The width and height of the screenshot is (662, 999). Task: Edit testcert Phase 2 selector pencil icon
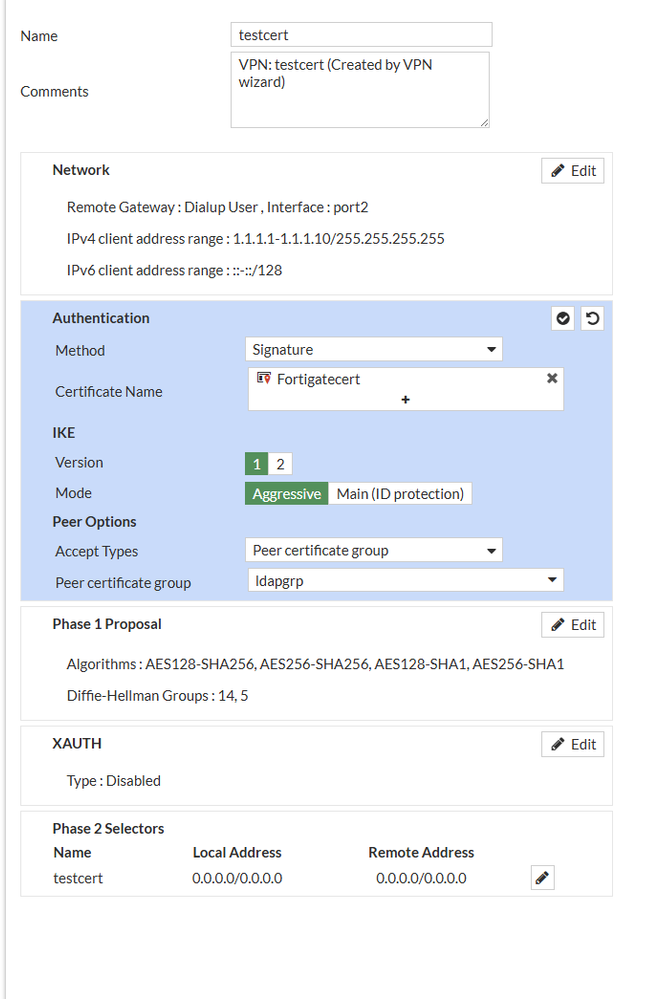pos(542,878)
